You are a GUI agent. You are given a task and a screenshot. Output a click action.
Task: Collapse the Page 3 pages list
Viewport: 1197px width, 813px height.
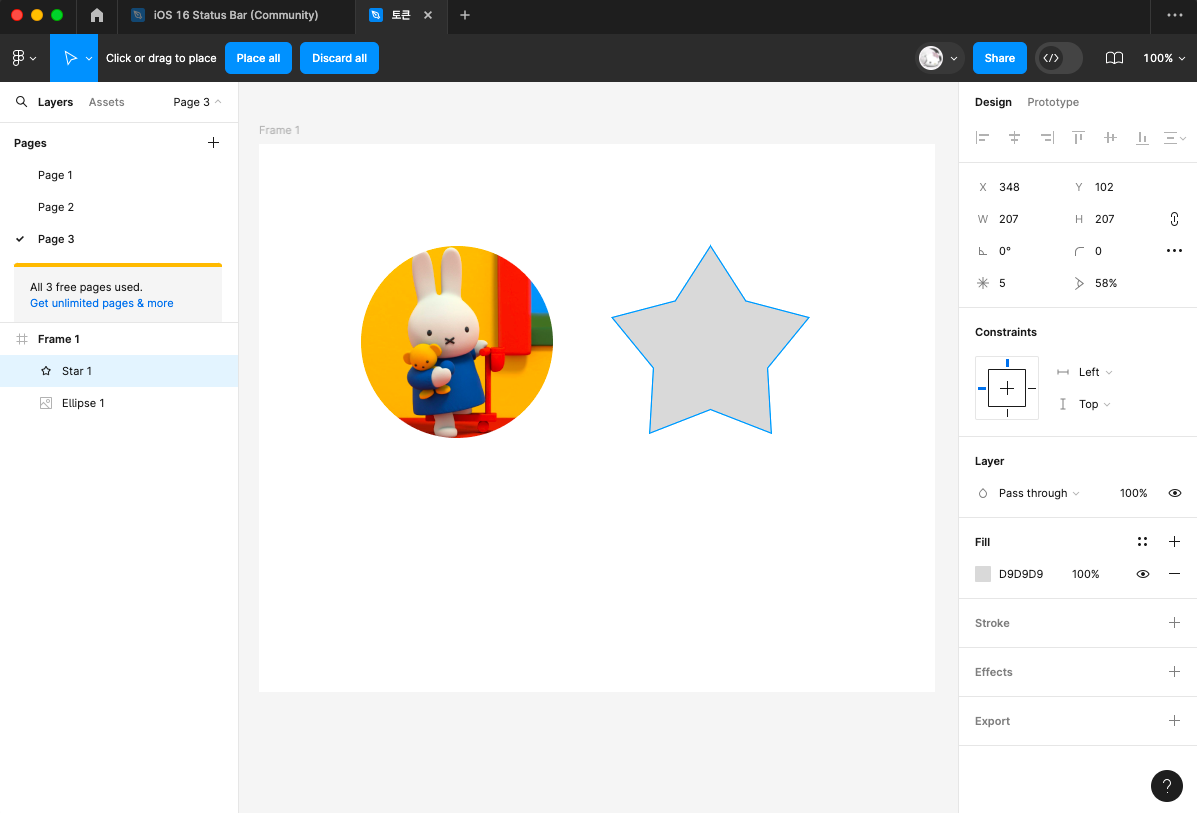click(197, 102)
